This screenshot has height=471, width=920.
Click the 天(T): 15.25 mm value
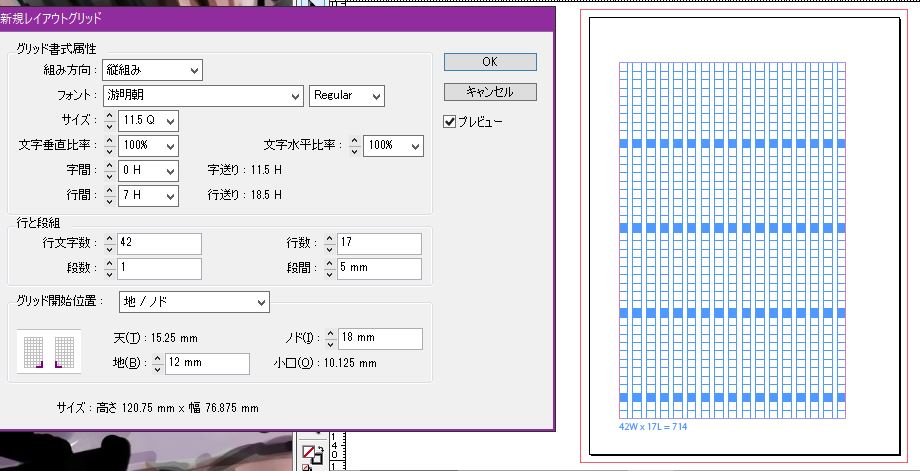[155, 338]
